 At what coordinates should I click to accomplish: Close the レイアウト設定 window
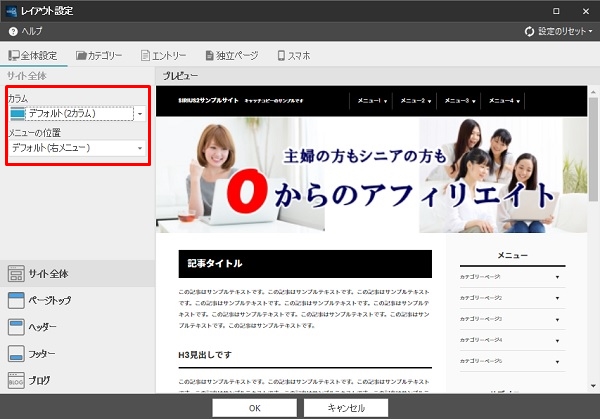[x=586, y=11]
